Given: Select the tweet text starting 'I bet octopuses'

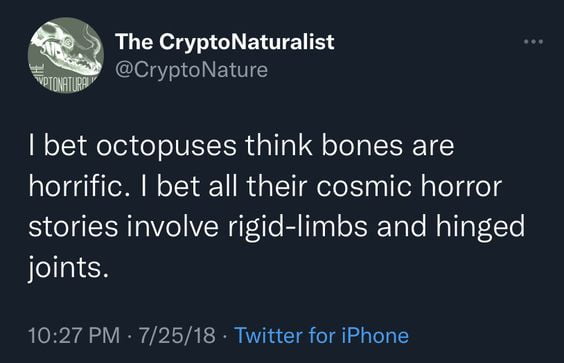Looking at the screenshot, I should point(277,207).
